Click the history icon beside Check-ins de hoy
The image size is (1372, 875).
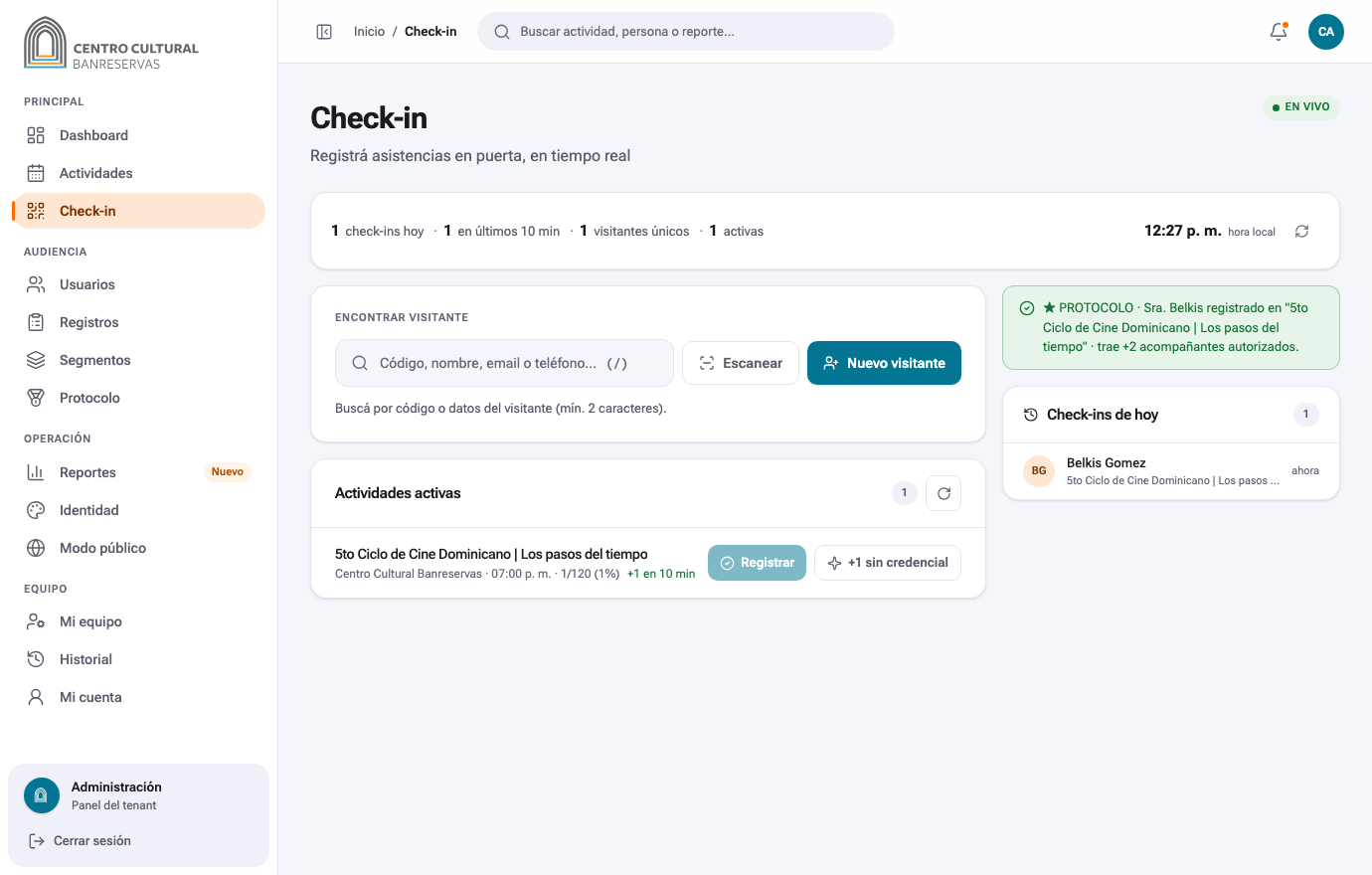tap(1031, 415)
